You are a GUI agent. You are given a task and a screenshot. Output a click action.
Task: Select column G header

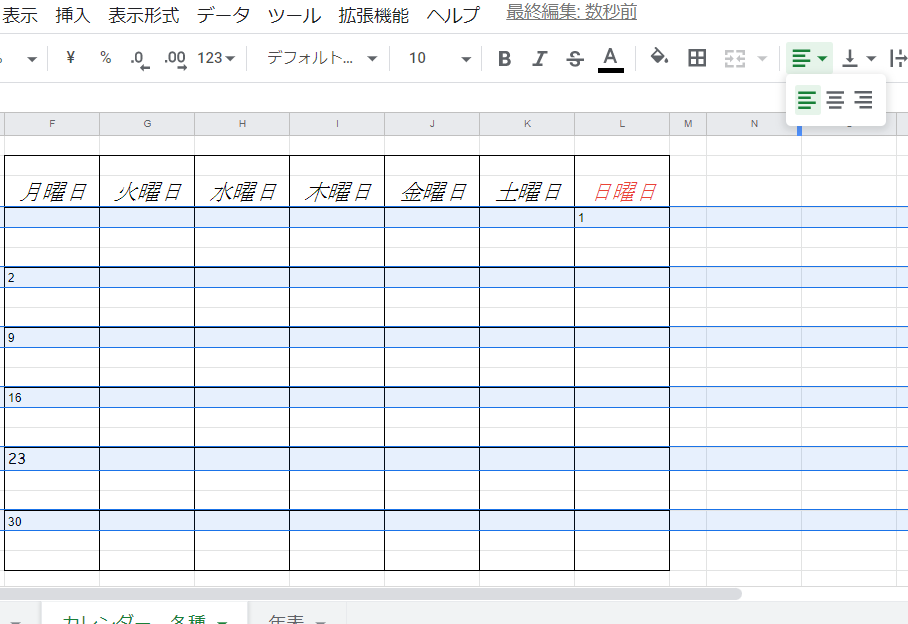pos(147,124)
